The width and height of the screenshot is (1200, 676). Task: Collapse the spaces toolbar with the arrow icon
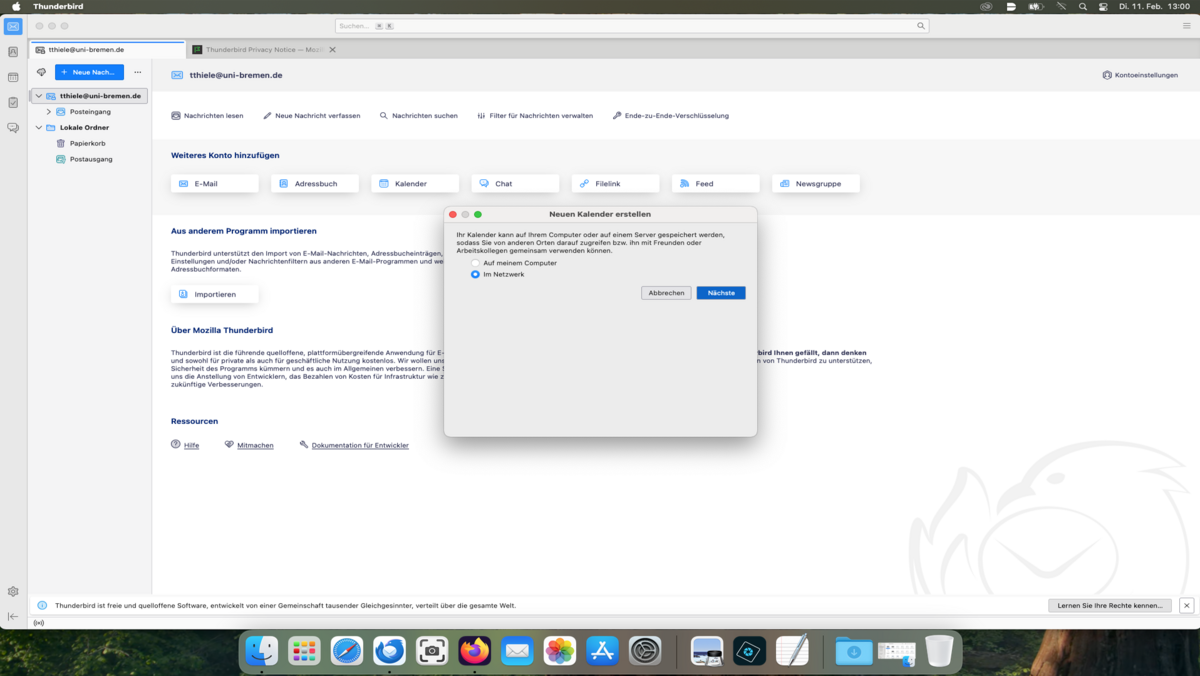point(13,616)
